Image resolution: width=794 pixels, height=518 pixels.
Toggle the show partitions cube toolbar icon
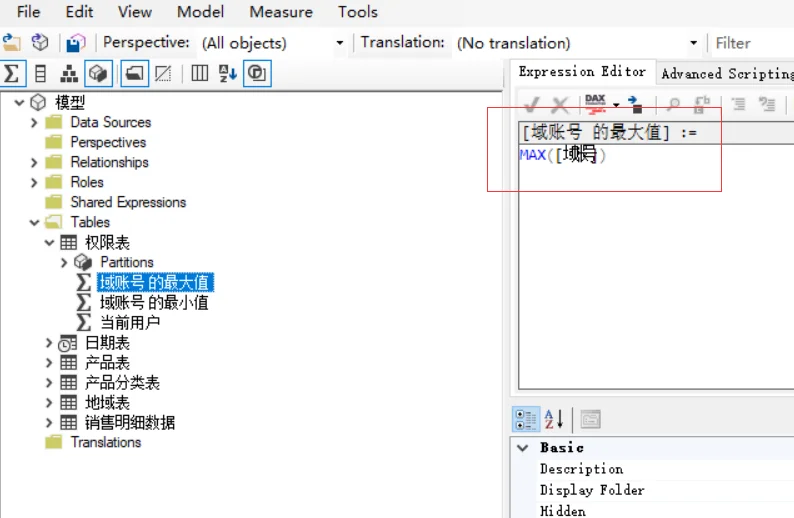98,74
